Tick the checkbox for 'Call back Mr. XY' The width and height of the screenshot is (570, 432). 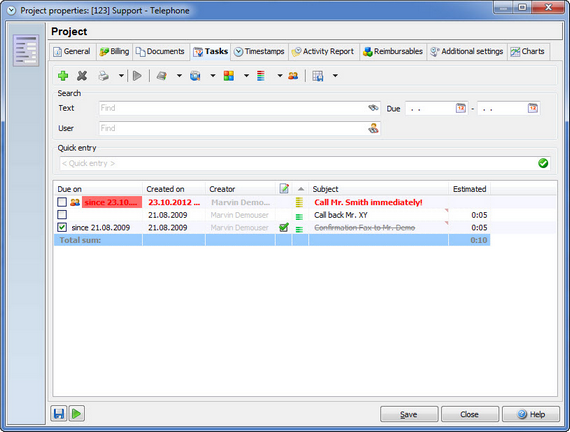click(62, 215)
